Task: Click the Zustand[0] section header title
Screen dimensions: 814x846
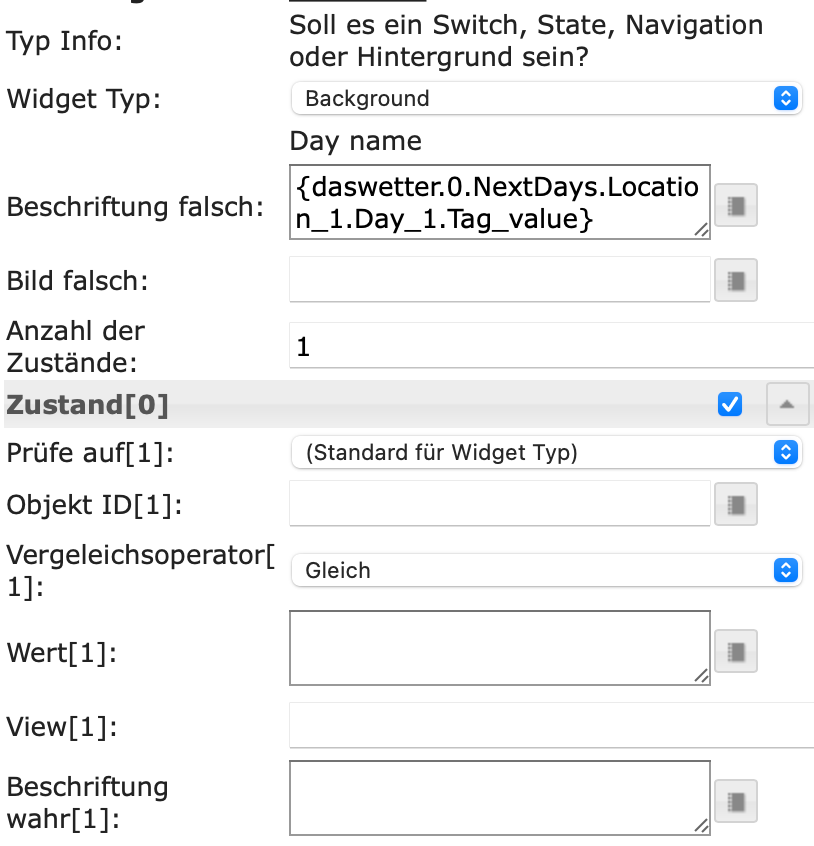Action: pos(88,405)
